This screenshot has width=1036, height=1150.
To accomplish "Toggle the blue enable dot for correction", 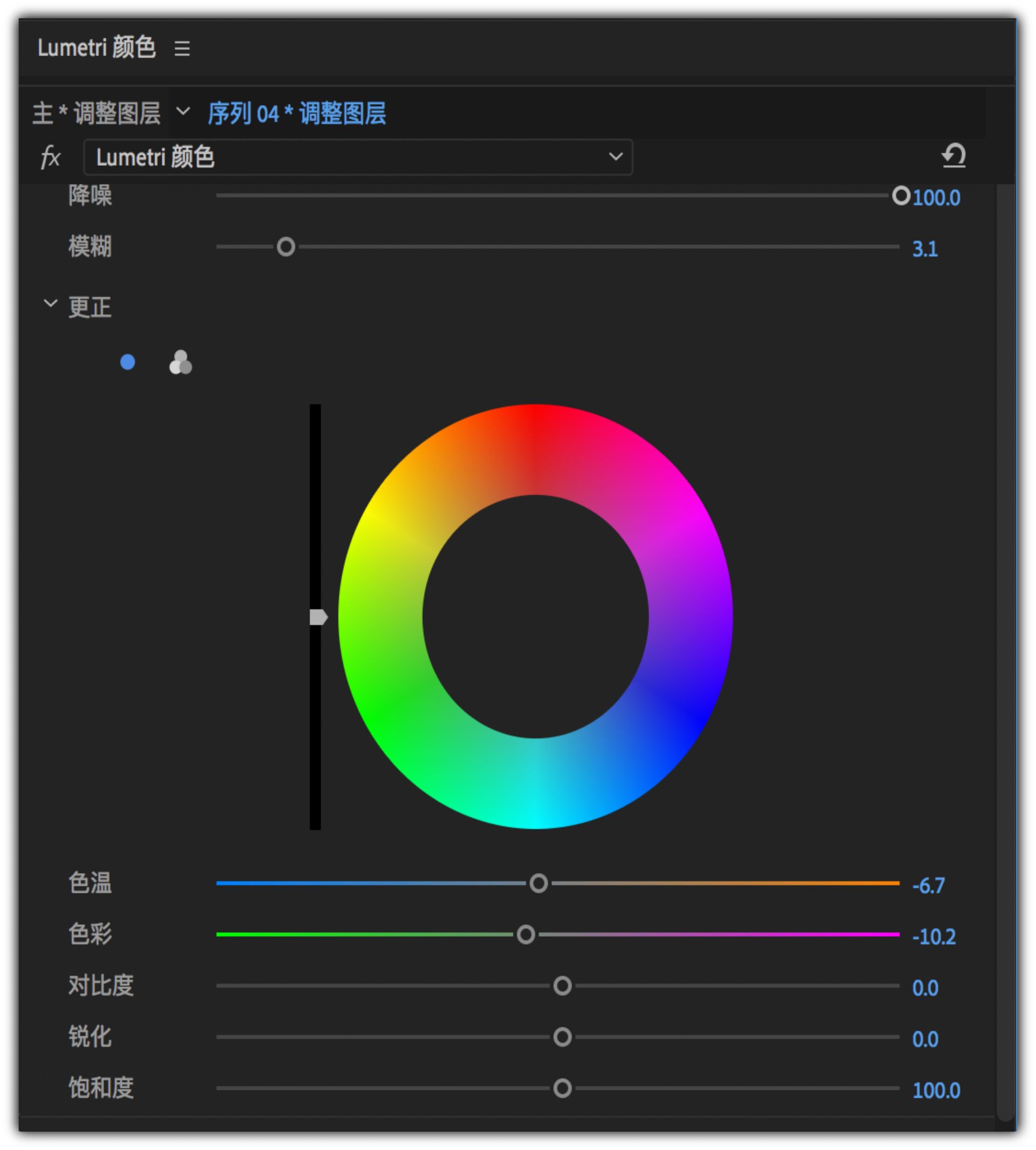I will (127, 362).
